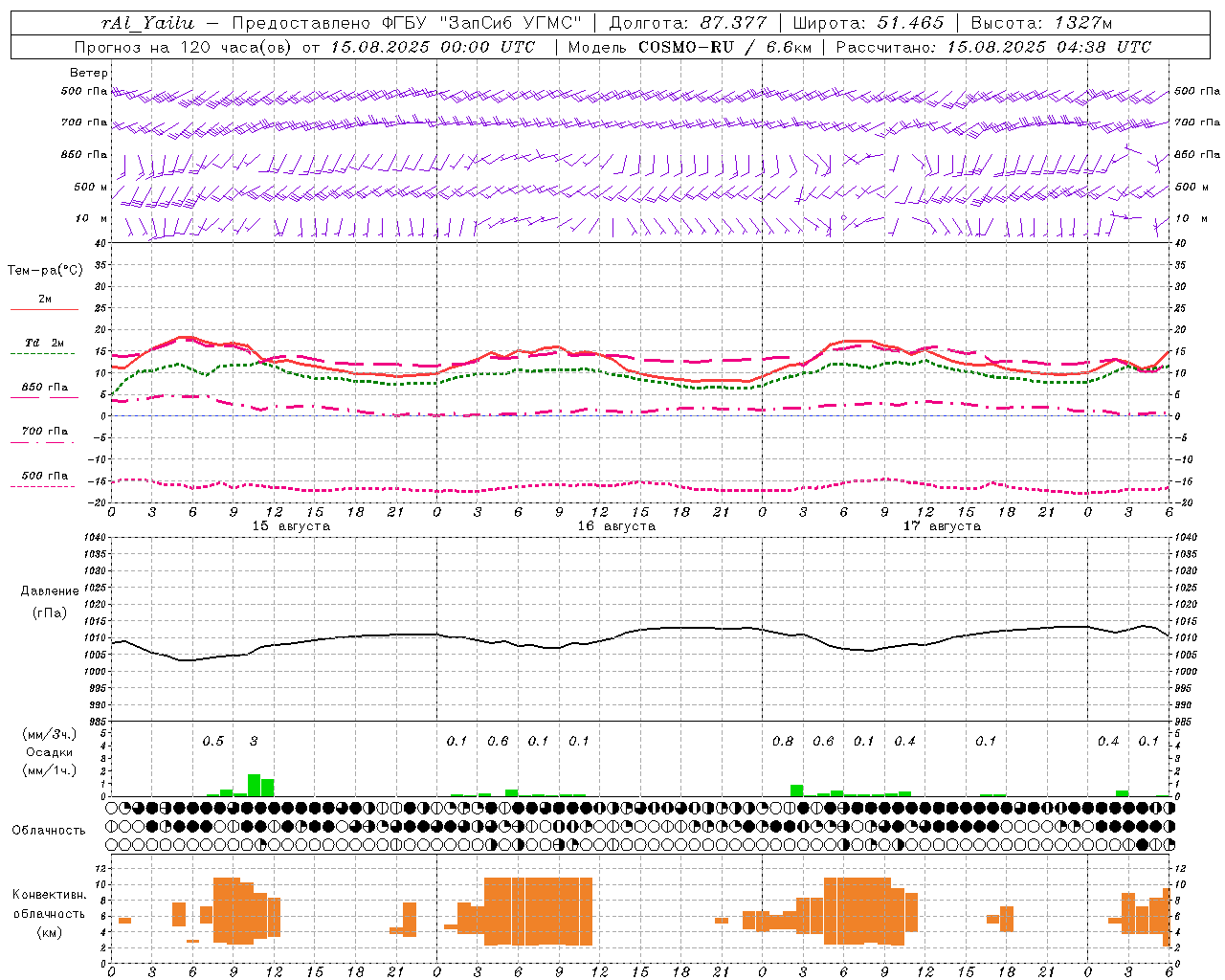Viewport: 1225px width, 980px height.
Task: Click the Облачность cloud cover label
Action: 49,831
